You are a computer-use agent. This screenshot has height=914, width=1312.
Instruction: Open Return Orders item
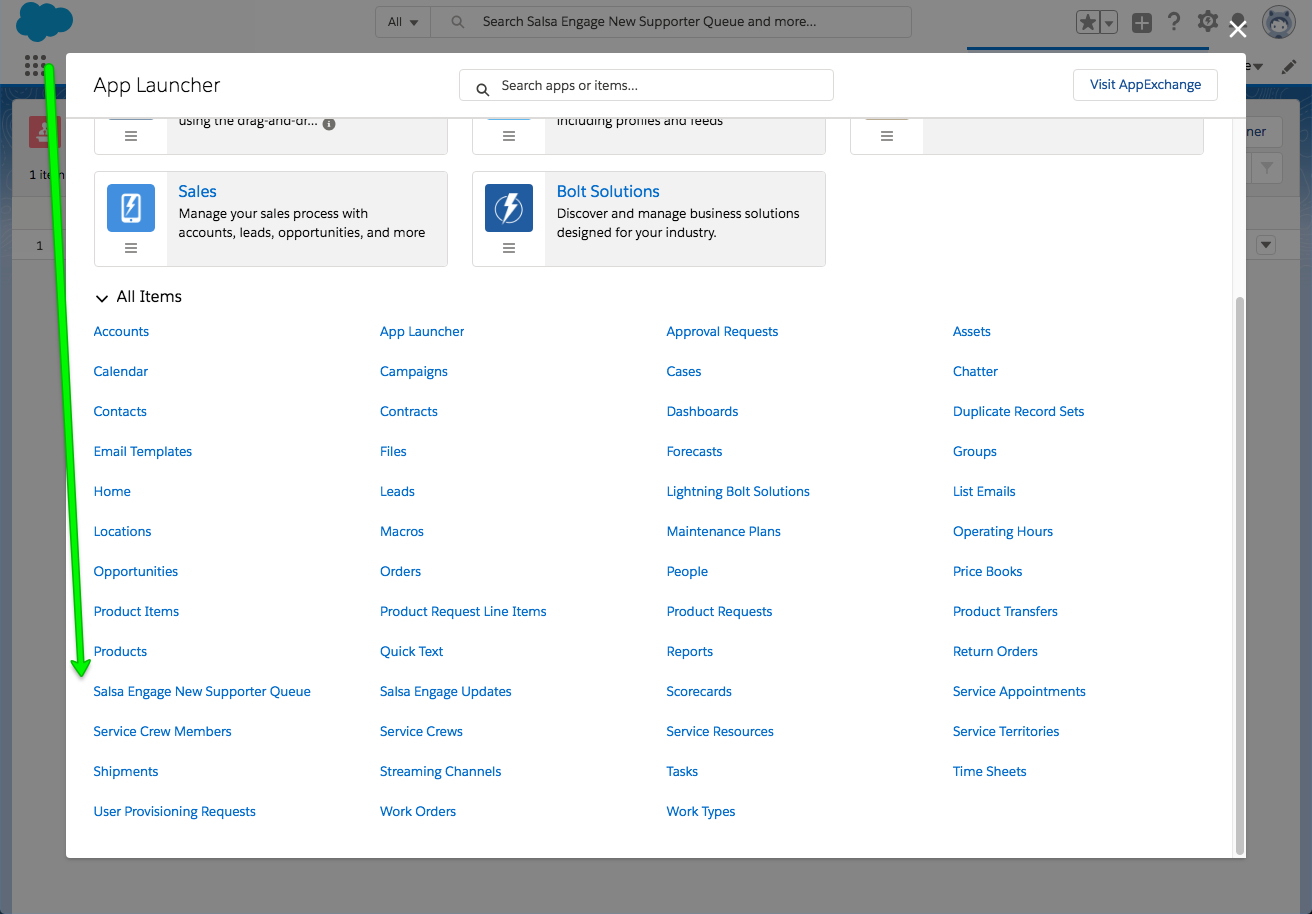(995, 651)
